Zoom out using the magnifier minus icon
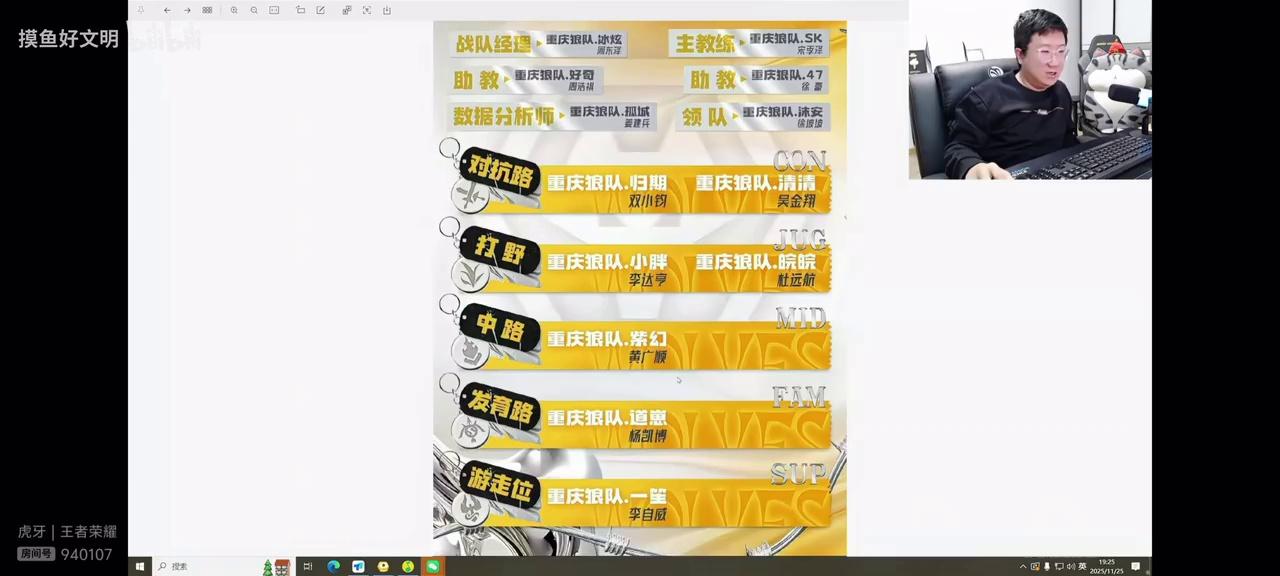1280x576 pixels. tap(254, 10)
